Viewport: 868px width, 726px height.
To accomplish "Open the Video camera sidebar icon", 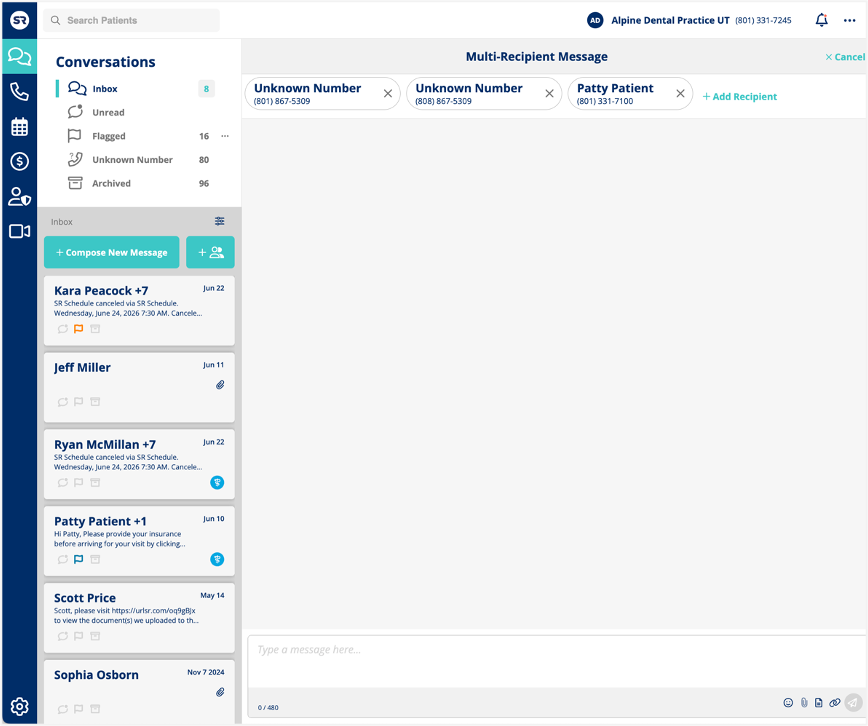I will point(19,231).
